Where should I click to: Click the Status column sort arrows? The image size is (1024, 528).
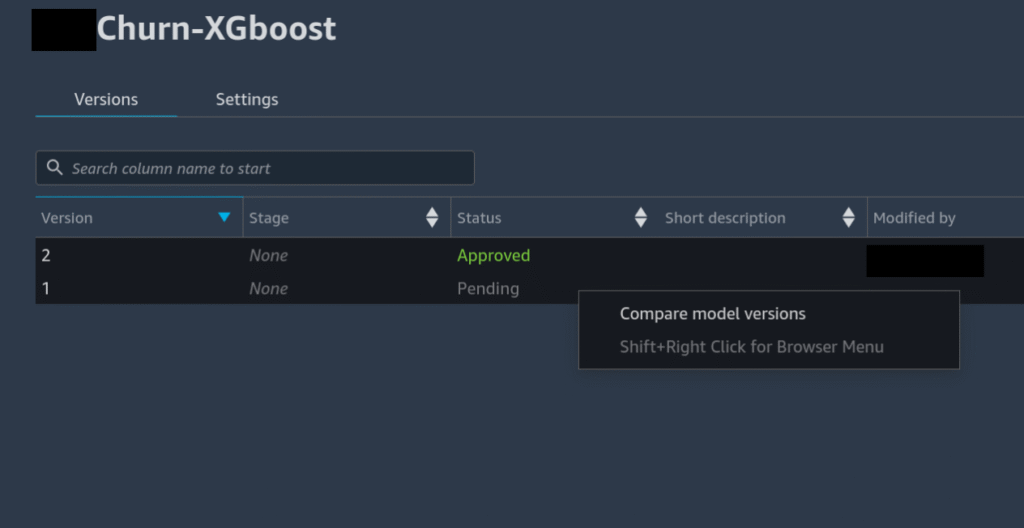tap(641, 217)
